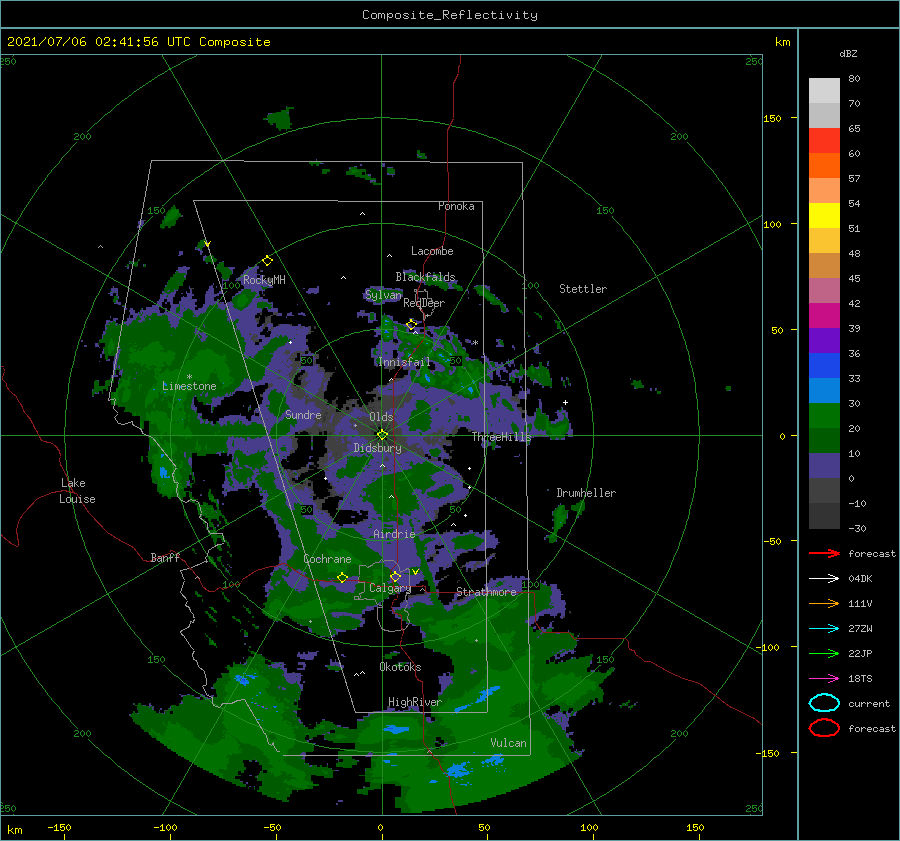The height and width of the screenshot is (841, 900).
Task: Click the white plus marker east of ThreeHills
Action: tap(565, 402)
